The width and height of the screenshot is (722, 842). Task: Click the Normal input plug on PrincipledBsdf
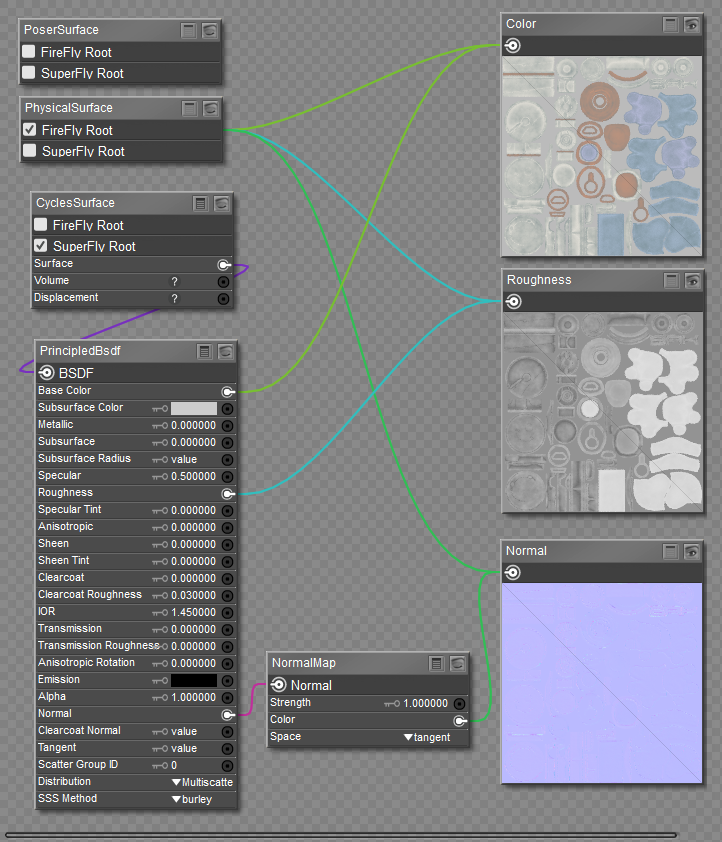pyautogui.click(x=228, y=715)
